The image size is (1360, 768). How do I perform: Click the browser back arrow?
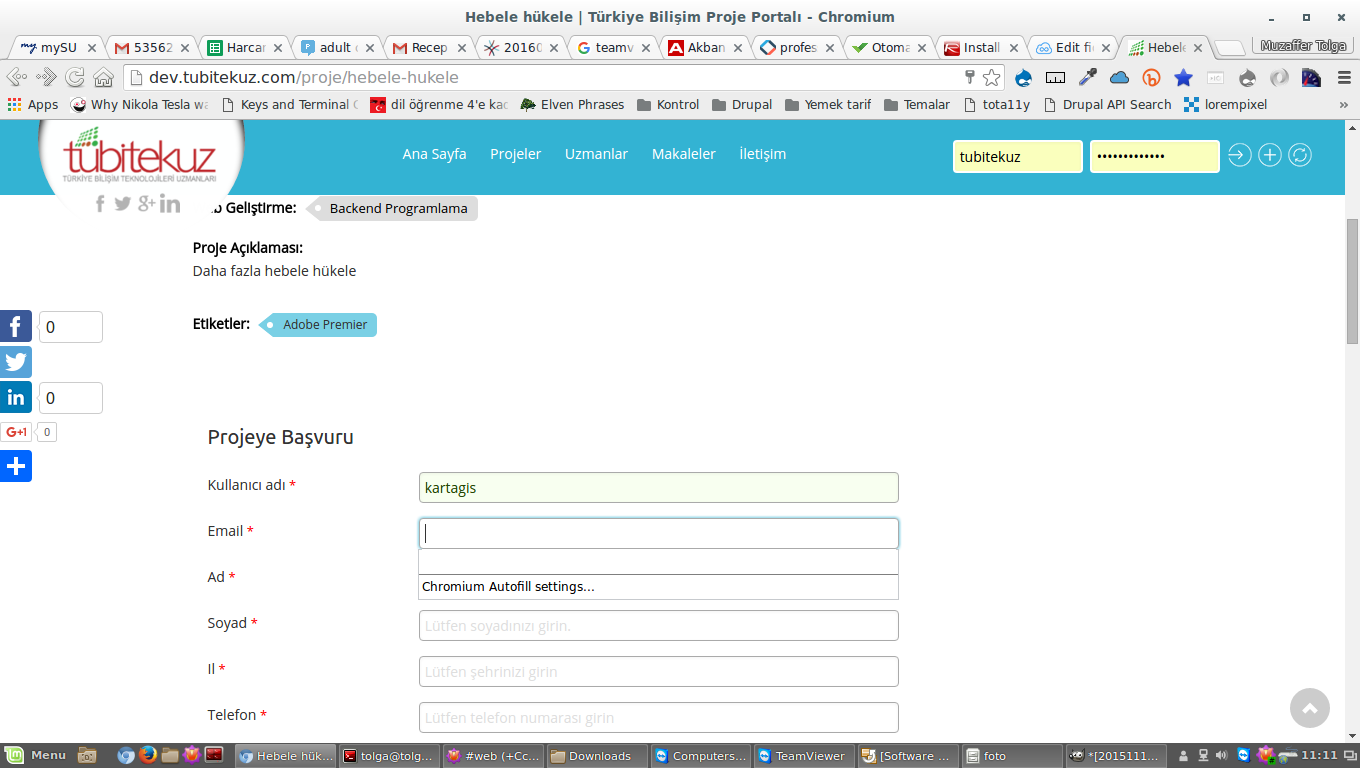16,77
